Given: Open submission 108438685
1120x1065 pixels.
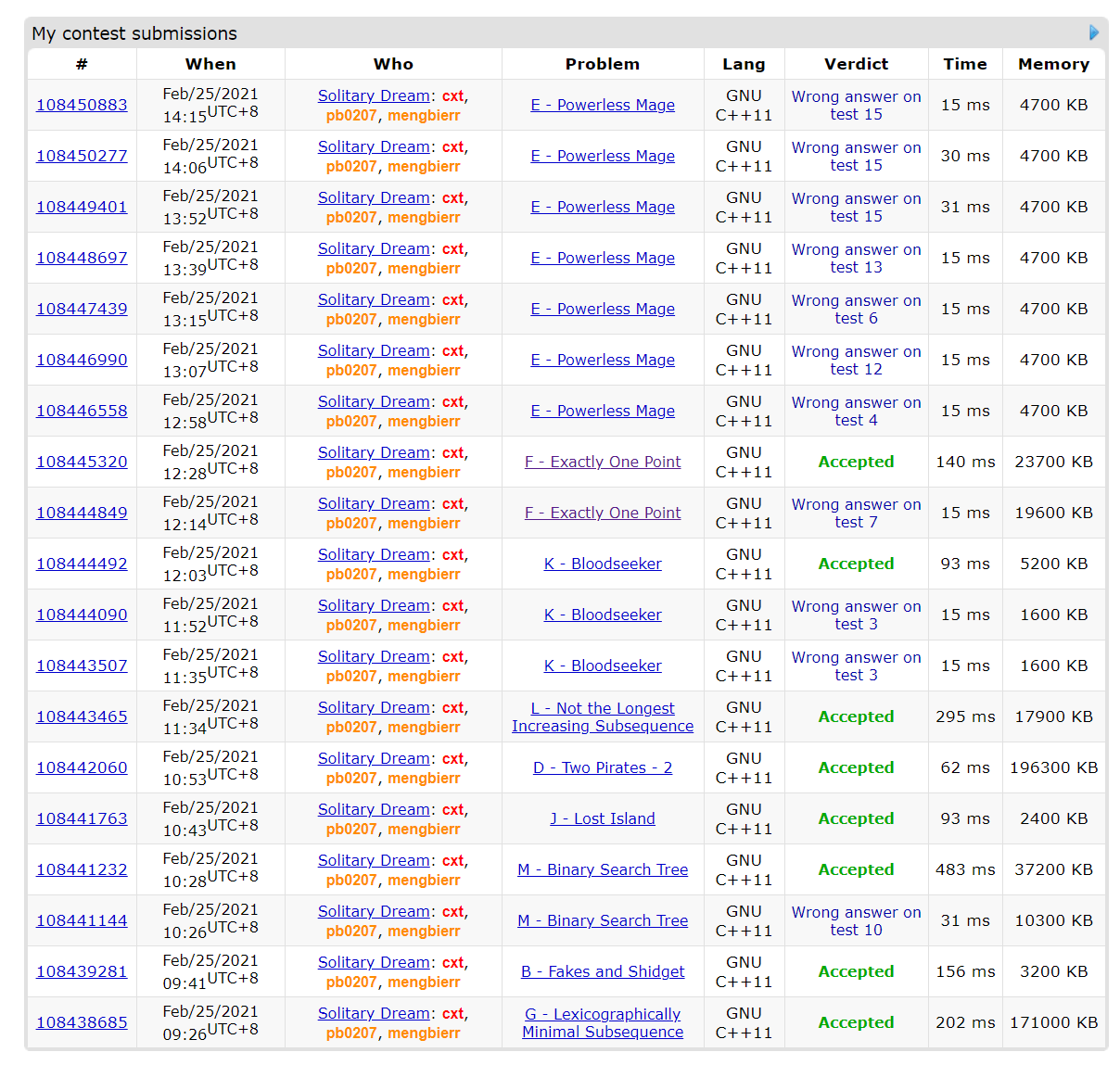Looking at the screenshot, I should [82, 1022].
